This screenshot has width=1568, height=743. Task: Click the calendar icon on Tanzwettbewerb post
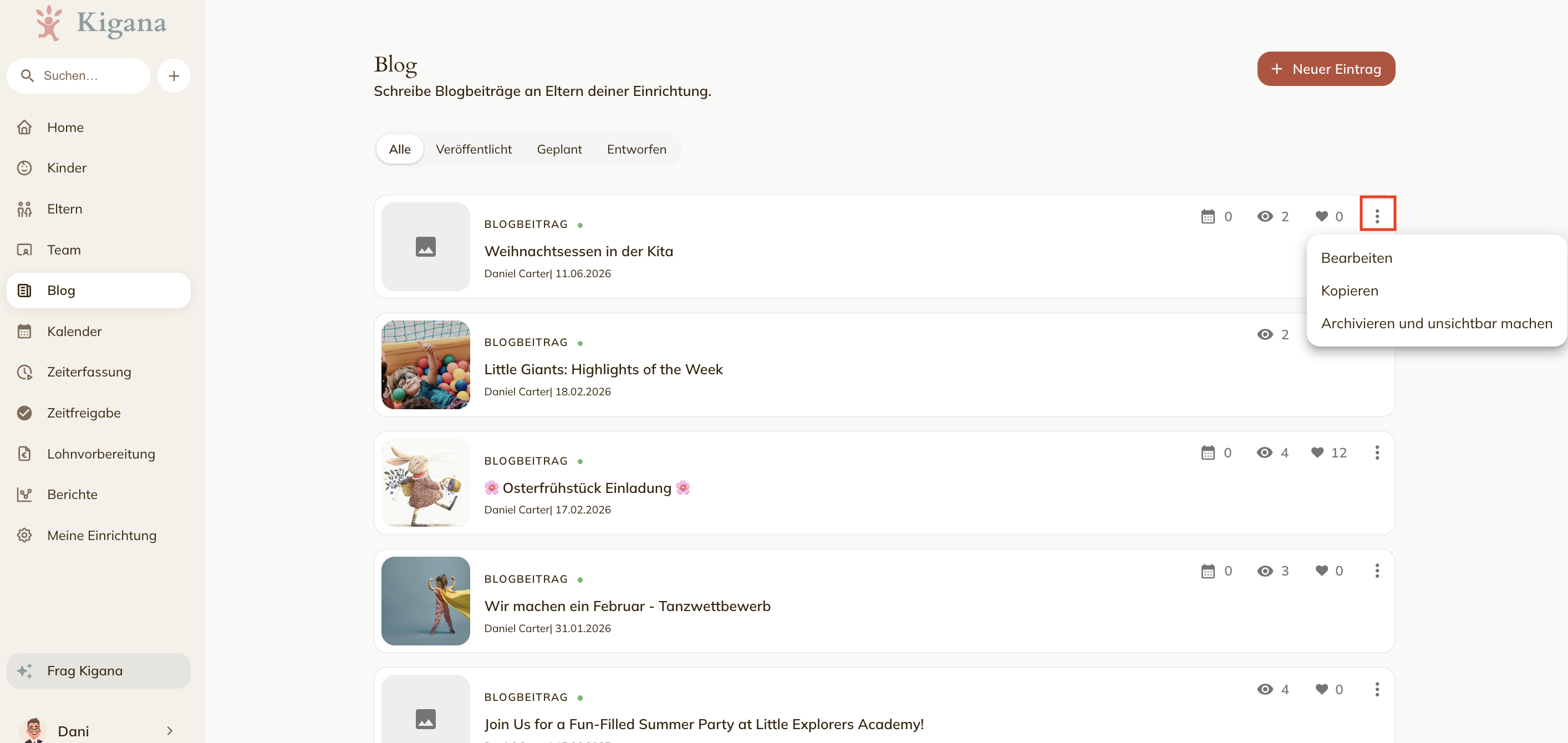[x=1208, y=572]
